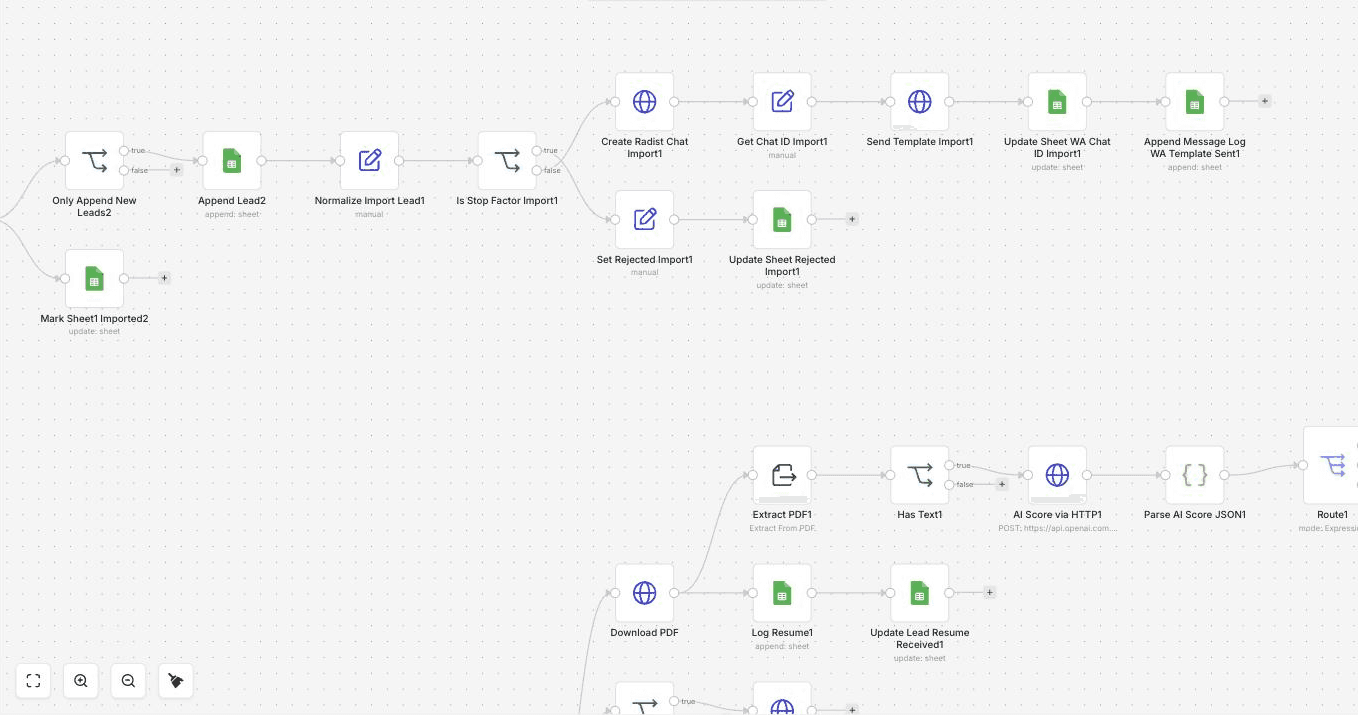Select the Normalize Import Lead1 edit node
The width and height of the screenshot is (1358, 715).
coord(369,160)
